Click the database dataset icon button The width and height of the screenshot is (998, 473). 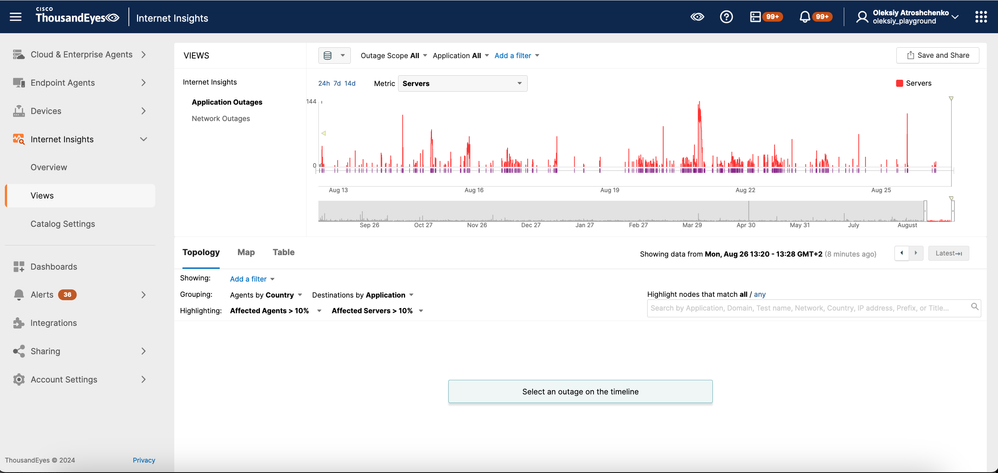pos(334,55)
